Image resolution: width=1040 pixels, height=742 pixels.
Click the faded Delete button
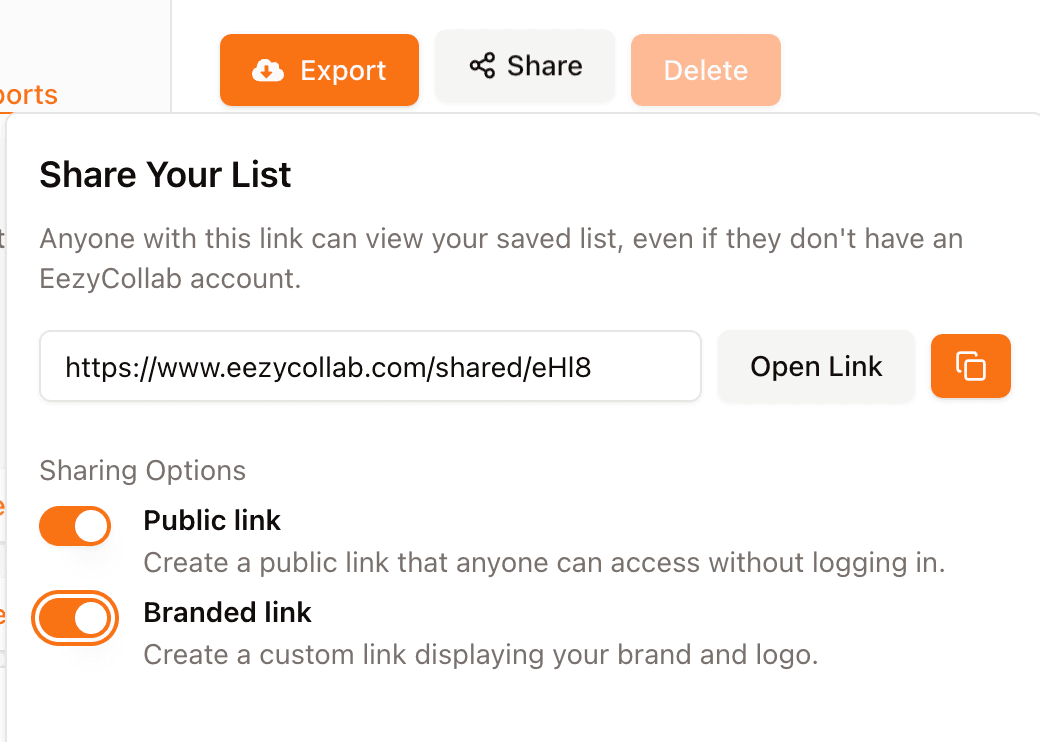706,70
